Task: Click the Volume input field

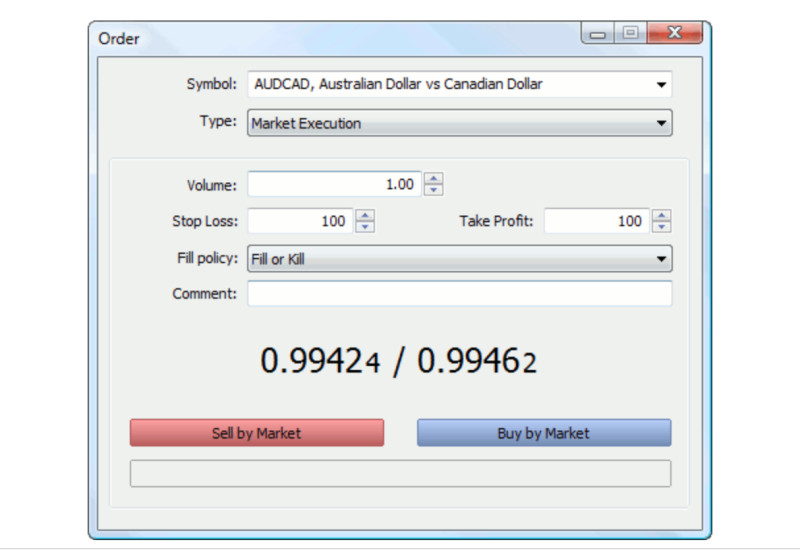Action: click(x=334, y=184)
